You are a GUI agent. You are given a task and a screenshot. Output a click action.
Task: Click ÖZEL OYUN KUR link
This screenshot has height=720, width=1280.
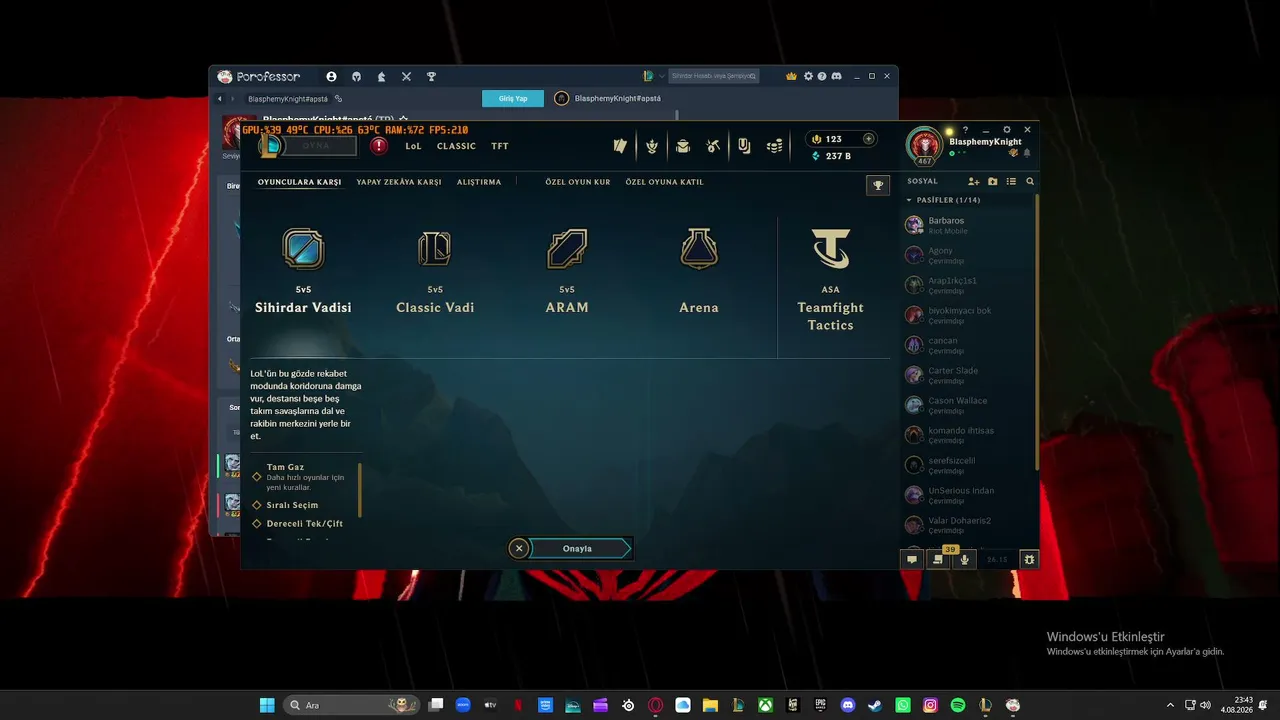577,182
